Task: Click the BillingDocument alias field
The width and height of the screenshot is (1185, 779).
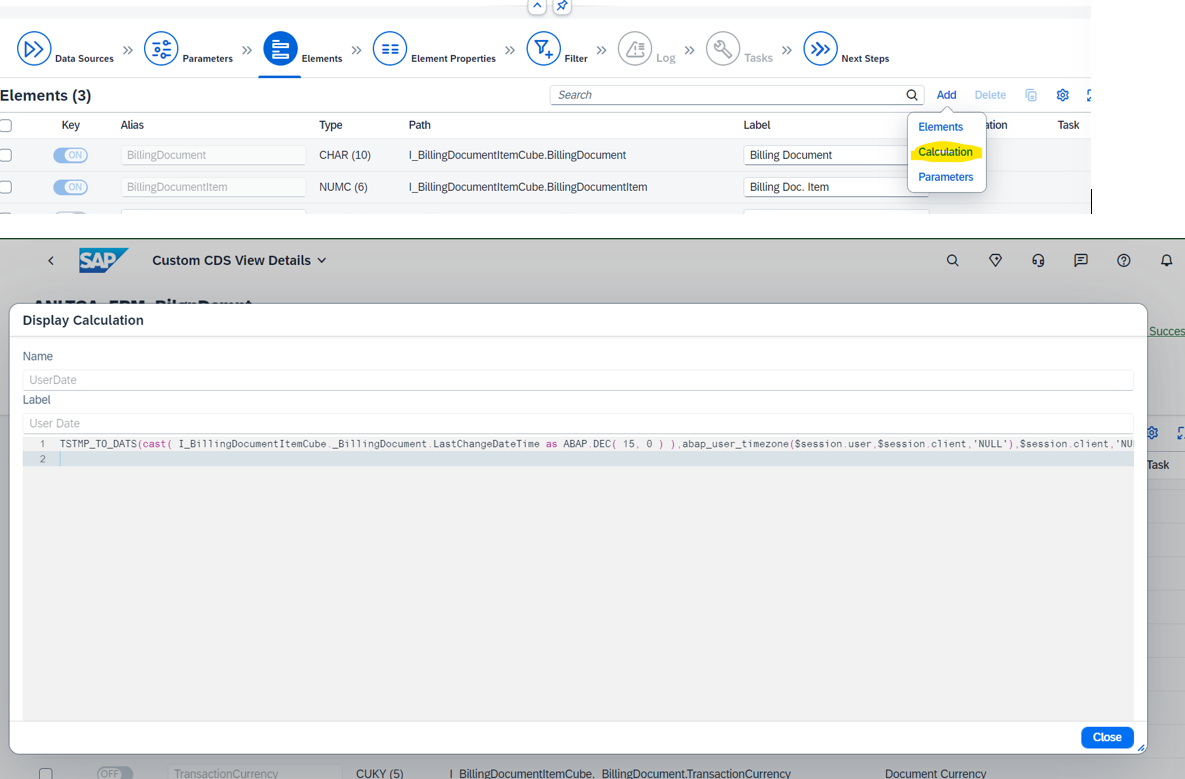Action: coord(213,155)
